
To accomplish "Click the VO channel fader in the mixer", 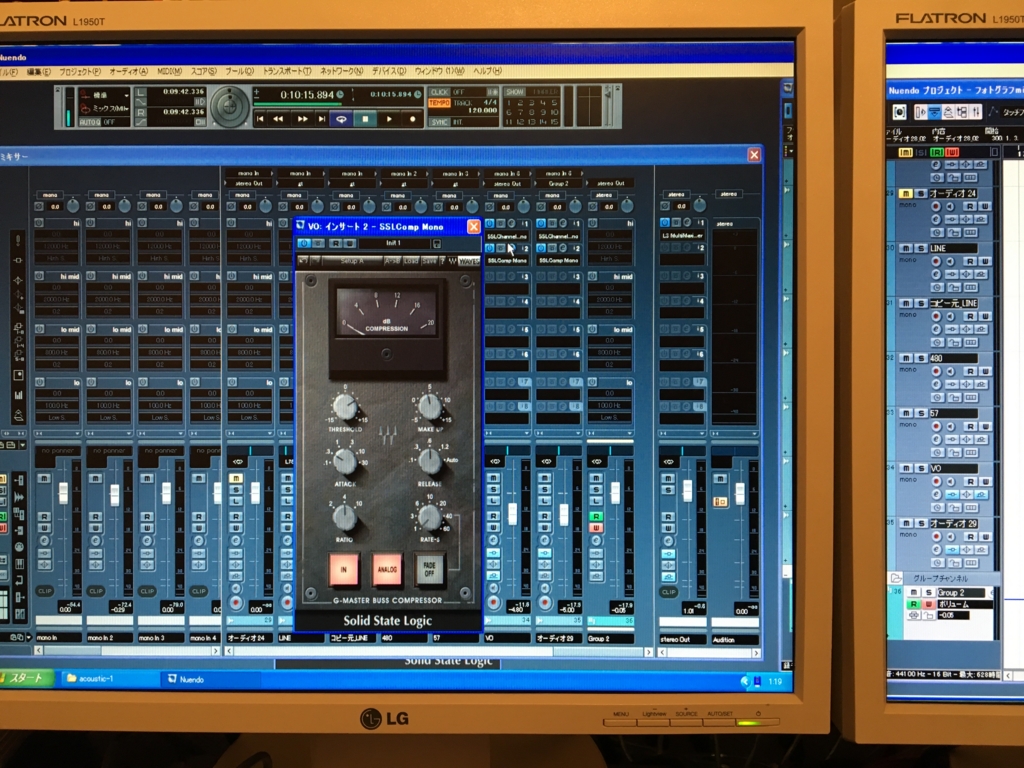I will coord(513,513).
